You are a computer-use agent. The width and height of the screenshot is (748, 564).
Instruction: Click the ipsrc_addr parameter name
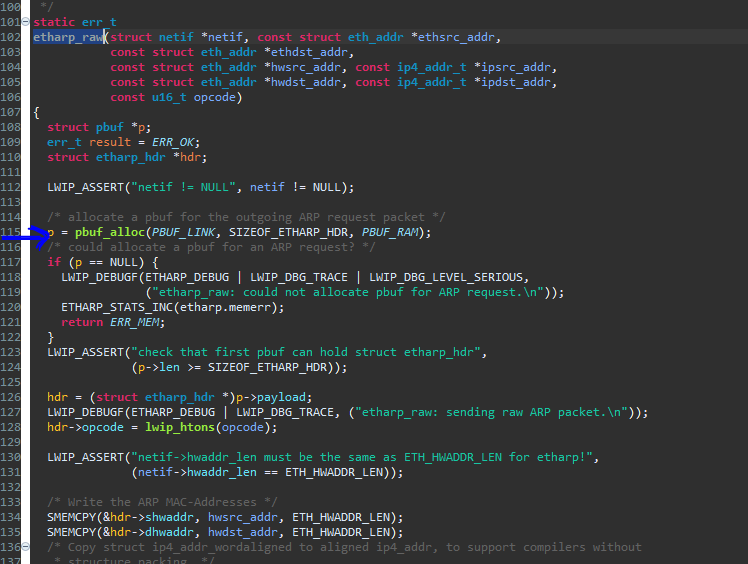tap(516, 67)
